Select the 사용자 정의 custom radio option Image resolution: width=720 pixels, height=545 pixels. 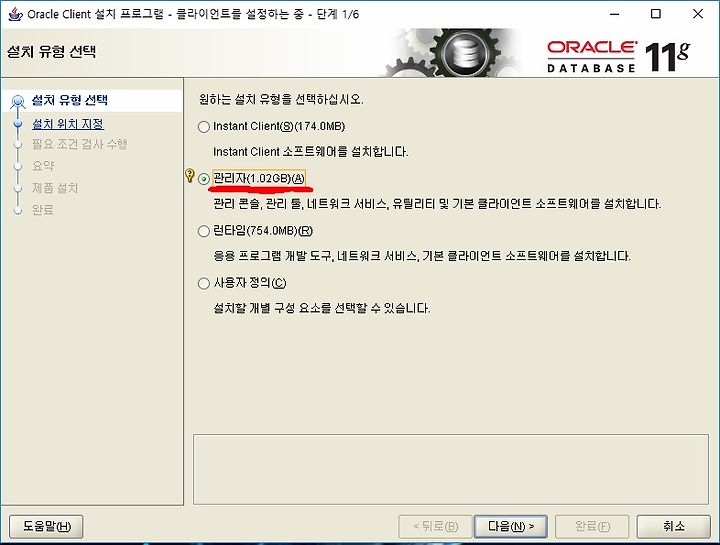pos(203,283)
